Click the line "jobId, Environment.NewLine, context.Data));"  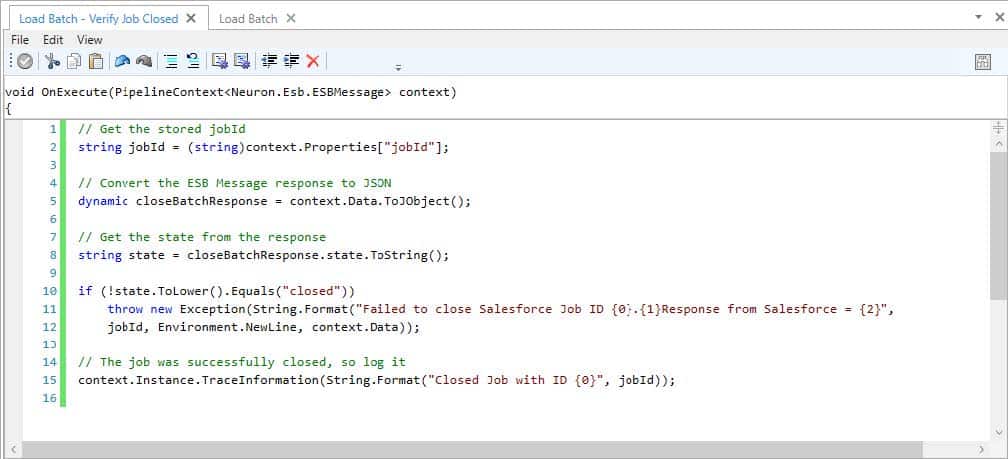tap(264, 327)
